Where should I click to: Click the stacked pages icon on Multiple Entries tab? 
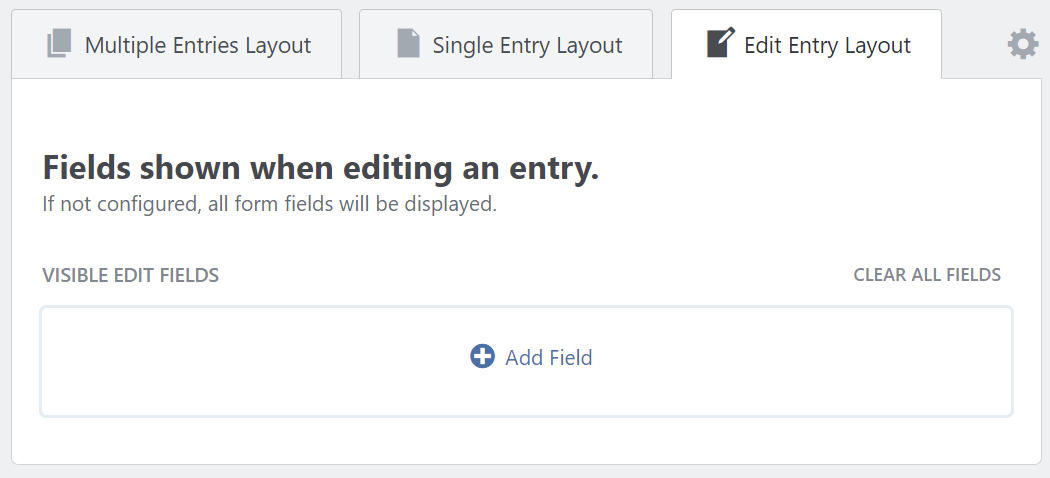click(59, 45)
